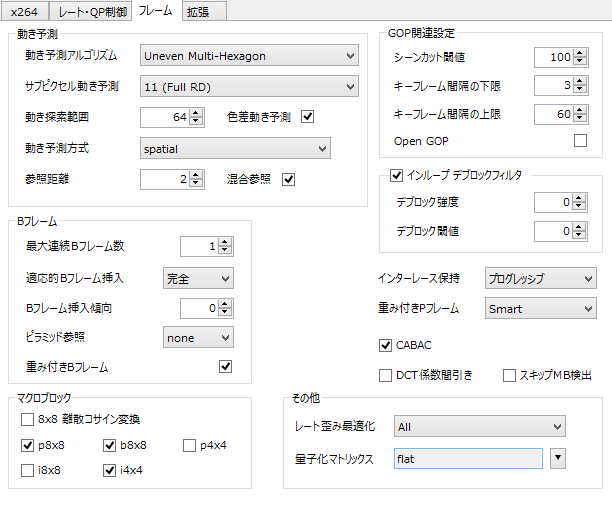Decrease キーフレーム間隔の上限 with down arrow

[x=580, y=119]
